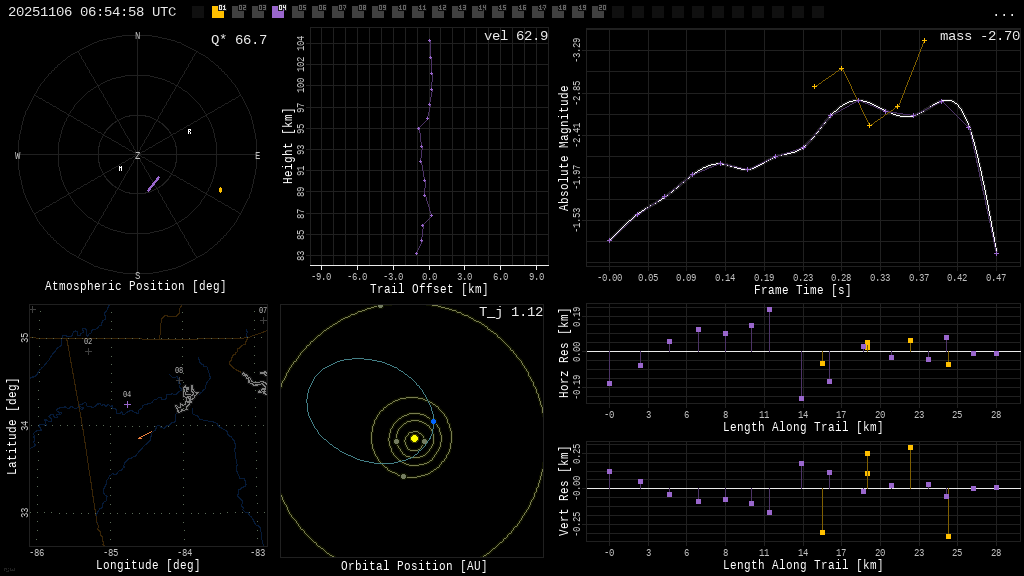1024x576 pixels.
Task: Toggle station 09 square in top bar
Action: [x=378, y=12]
